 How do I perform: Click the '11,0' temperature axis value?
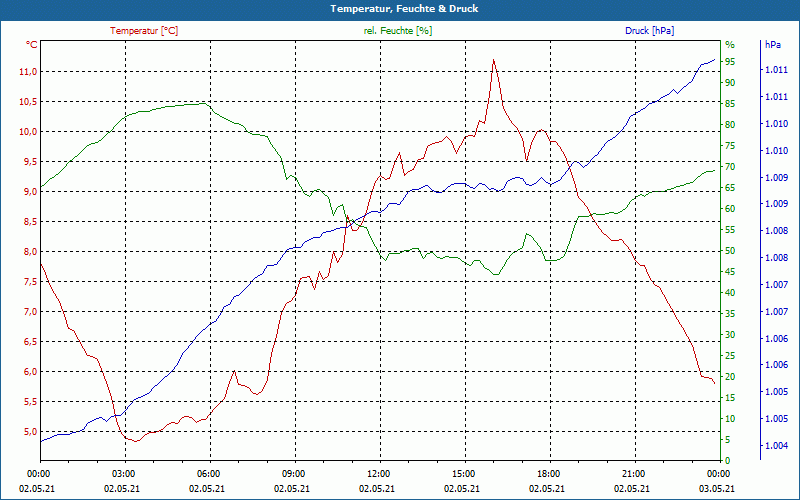tap(28, 72)
